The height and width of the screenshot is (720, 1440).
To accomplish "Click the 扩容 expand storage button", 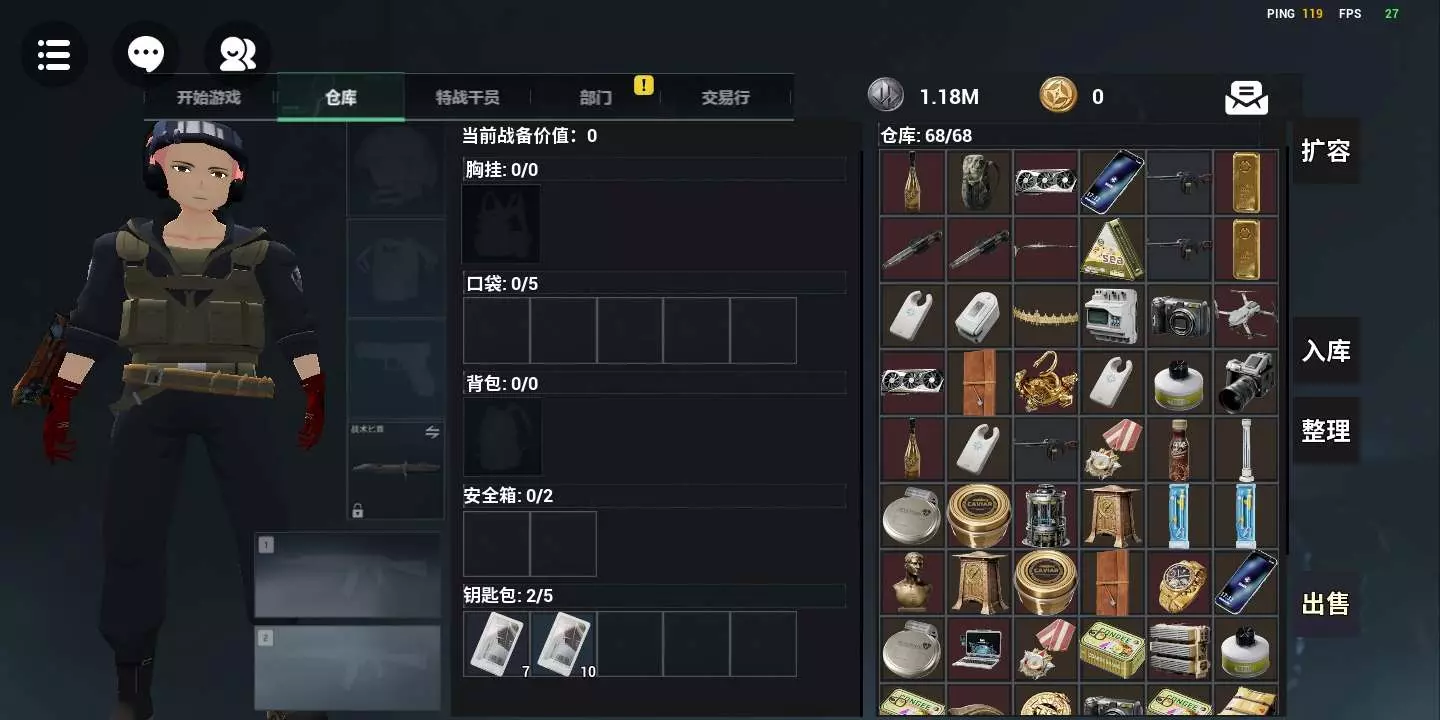I will click(x=1325, y=151).
